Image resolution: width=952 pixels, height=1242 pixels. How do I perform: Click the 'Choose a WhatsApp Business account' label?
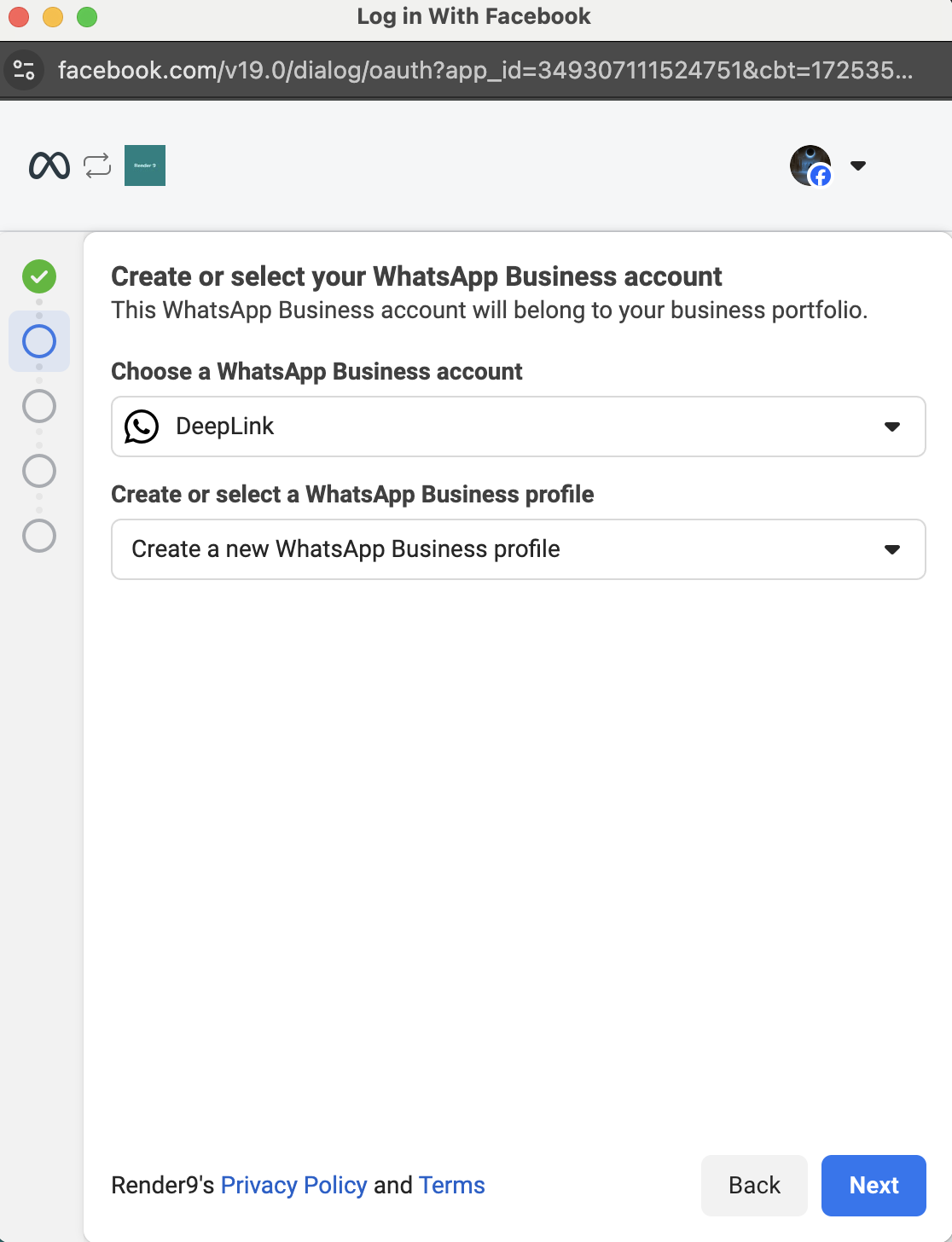[x=316, y=372]
